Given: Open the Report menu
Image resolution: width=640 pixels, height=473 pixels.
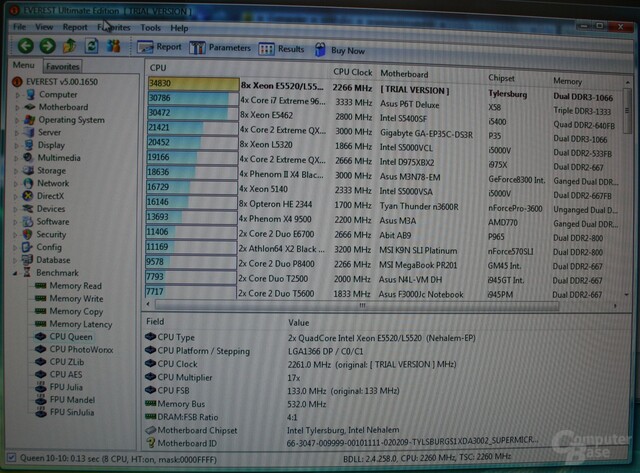Looking at the screenshot, I should [75, 27].
